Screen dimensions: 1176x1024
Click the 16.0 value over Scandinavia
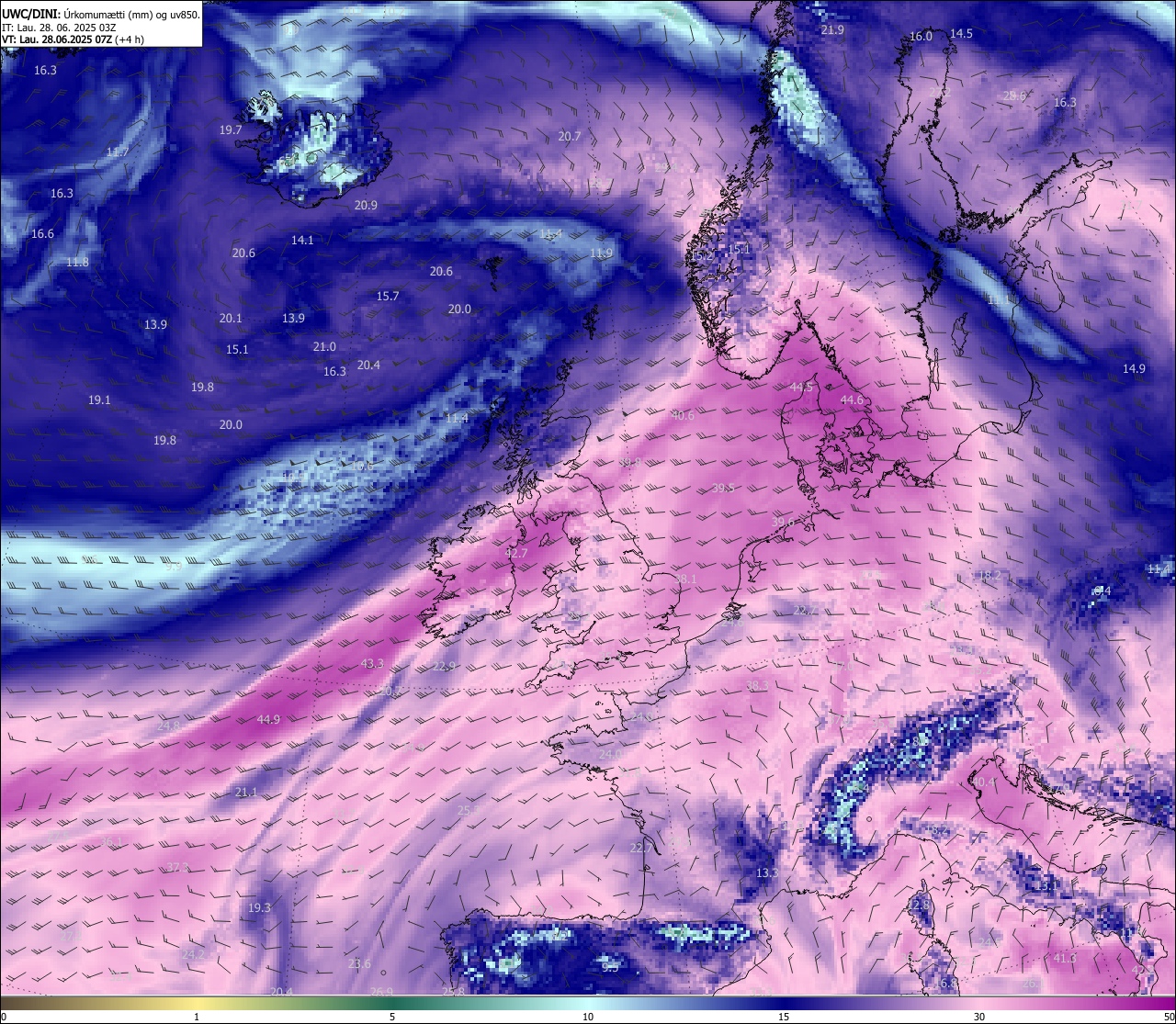point(921,37)
